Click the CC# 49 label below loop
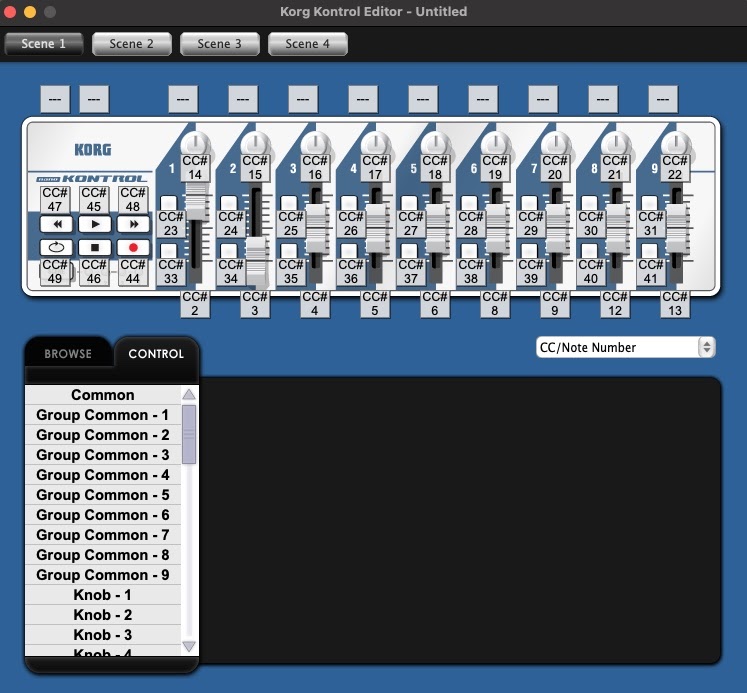The width and height of the screenshot is (747, 693). 55,271
